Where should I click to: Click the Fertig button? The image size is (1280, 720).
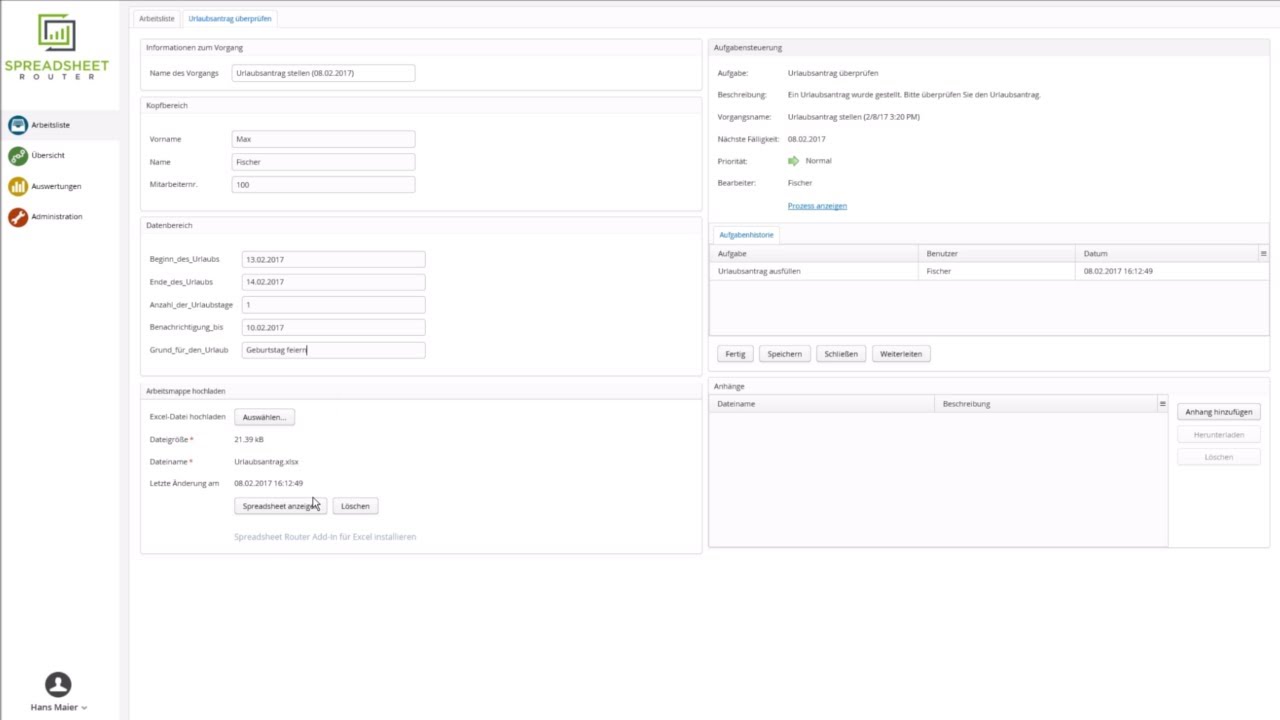[x=735, y=354]
